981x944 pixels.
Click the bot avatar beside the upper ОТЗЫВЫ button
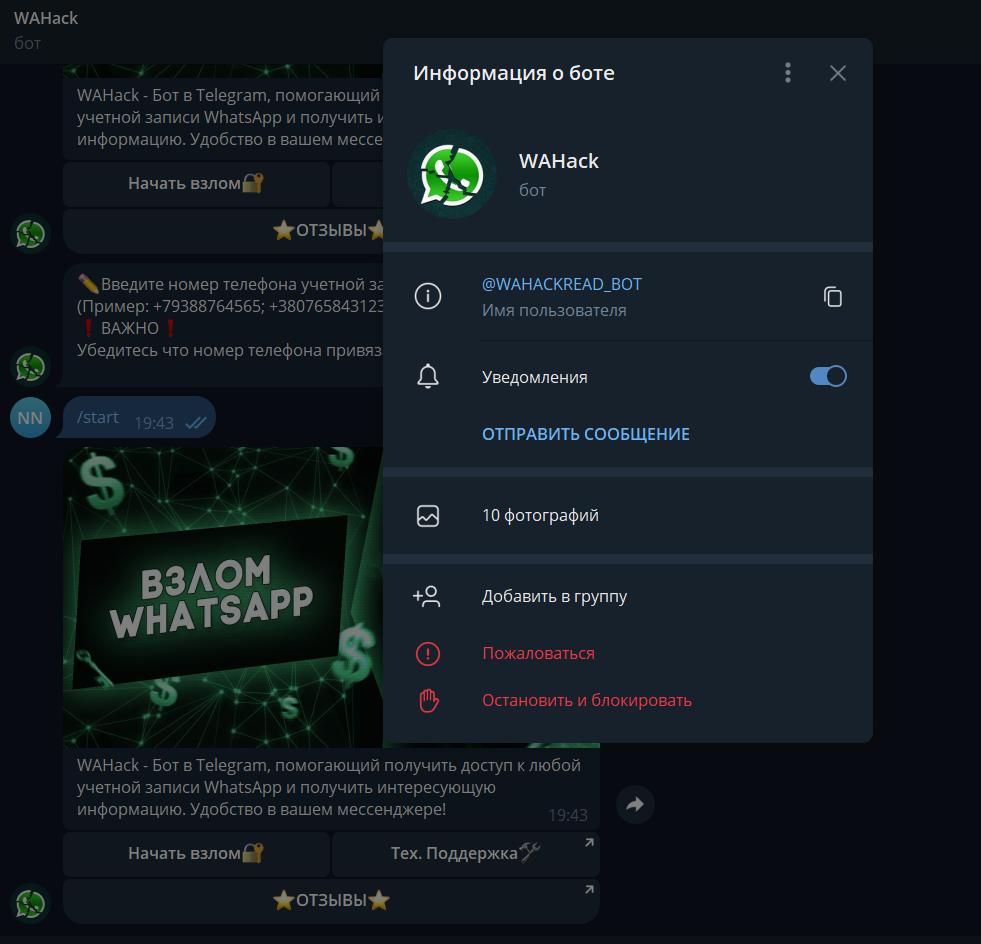pyautogui.click(x=30, y=233)
